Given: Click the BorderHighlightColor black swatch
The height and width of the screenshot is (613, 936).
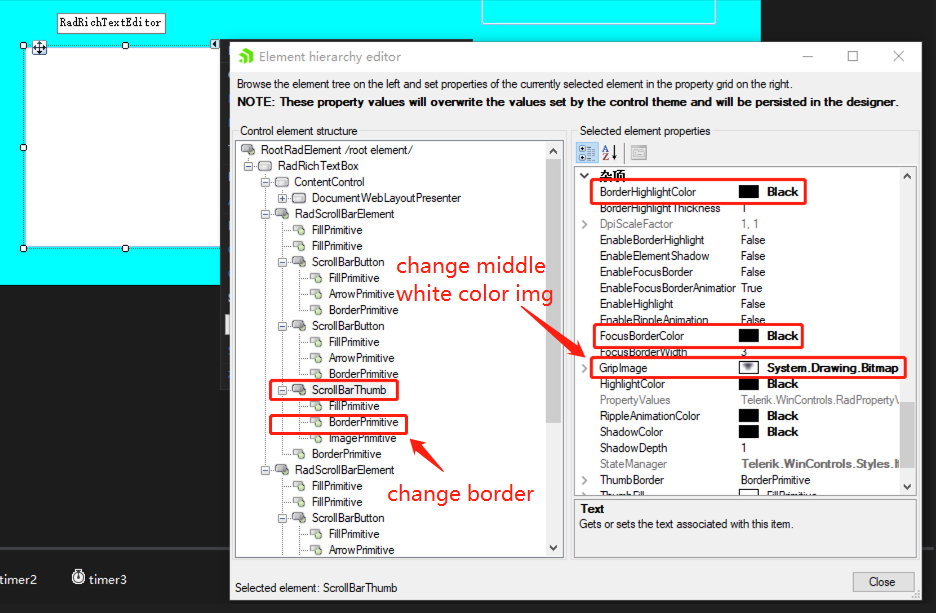Looking at the screenshot, I should (749, 192).
